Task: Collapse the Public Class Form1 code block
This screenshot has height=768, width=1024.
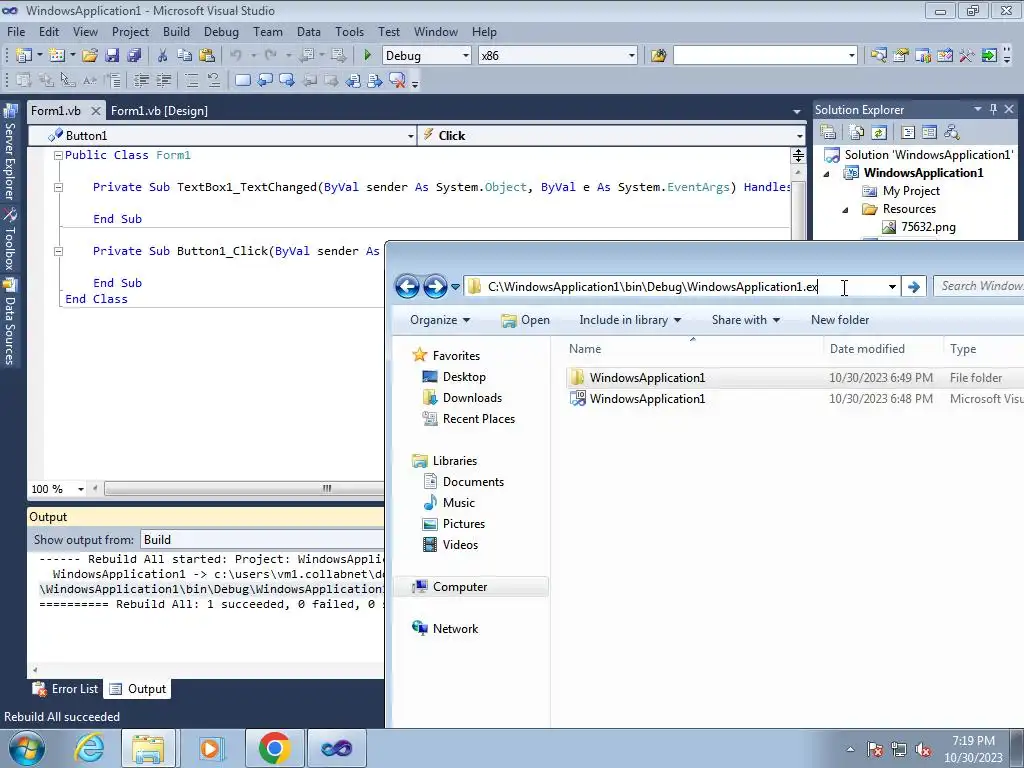Action: [58, 155]
